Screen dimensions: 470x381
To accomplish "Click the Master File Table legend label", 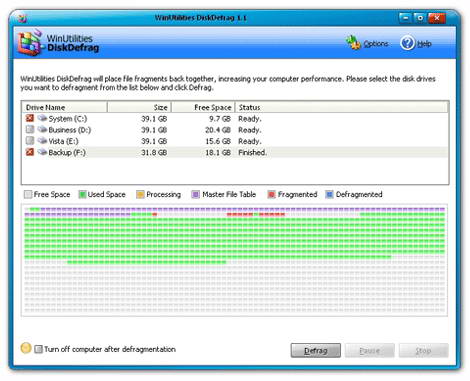I will pos(229,194).
